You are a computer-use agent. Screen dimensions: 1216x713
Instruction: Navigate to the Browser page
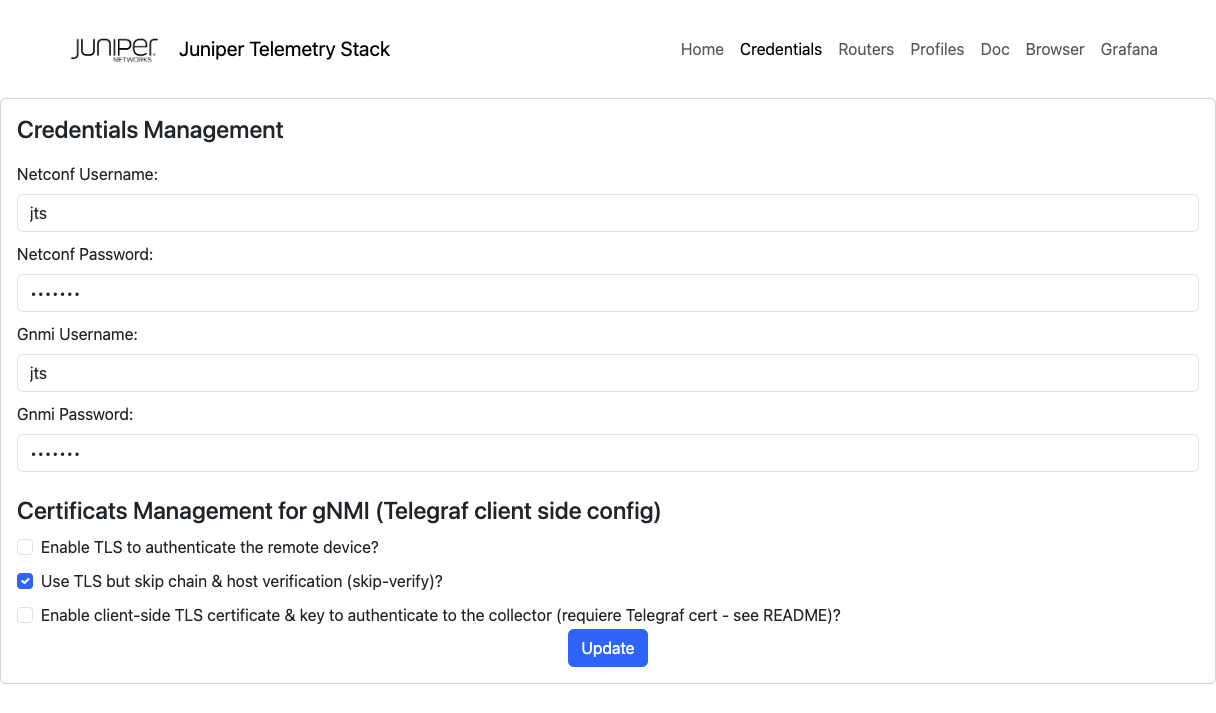coord(1055,49)
